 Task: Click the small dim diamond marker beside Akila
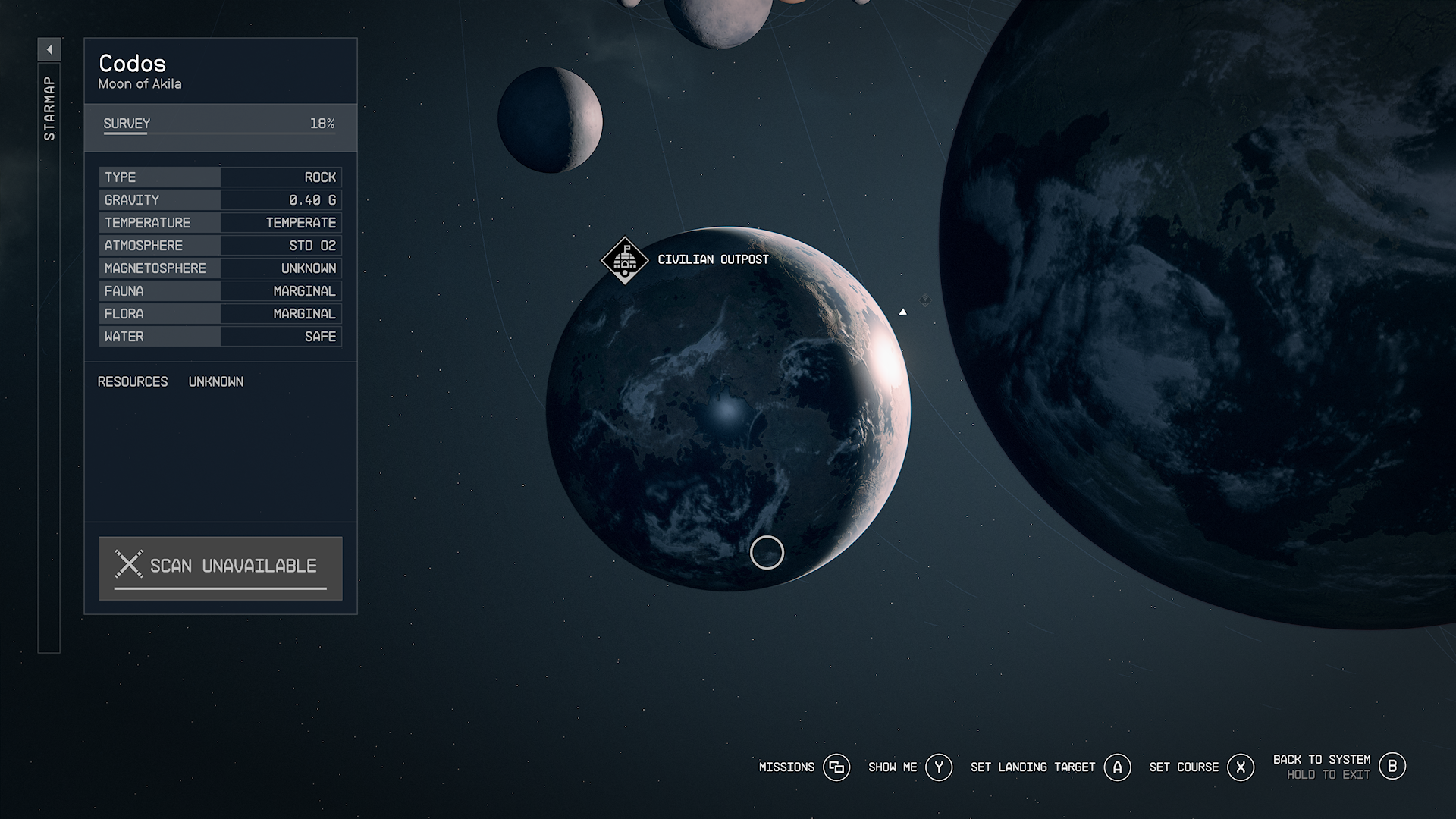point(925,300)
